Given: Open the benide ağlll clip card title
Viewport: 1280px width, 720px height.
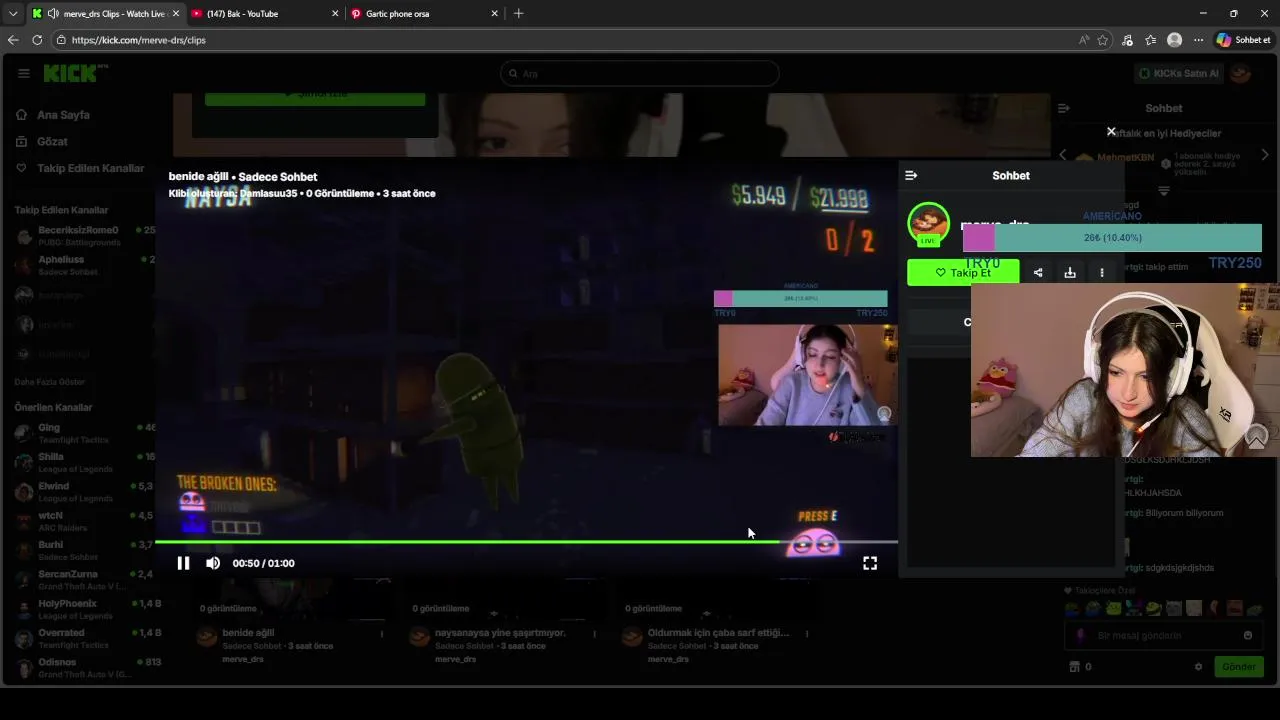Looking at the screenshot, I should pyautogui.click(x=248, y=633).
